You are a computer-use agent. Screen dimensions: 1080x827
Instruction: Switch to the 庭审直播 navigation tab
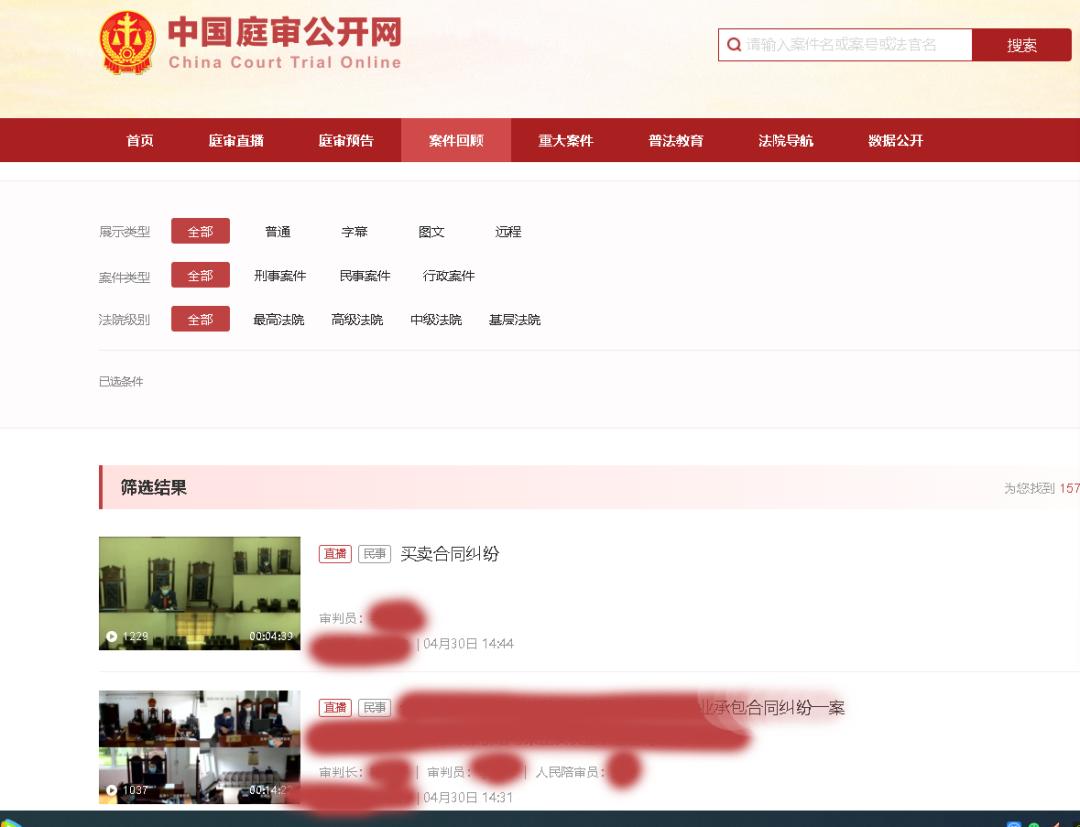(234, 140)
